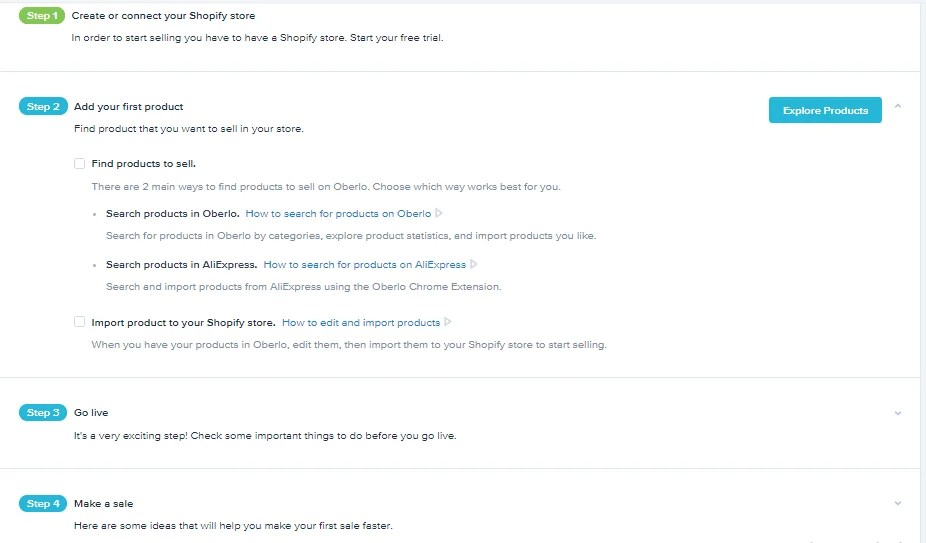Select the Step 4 badge
This screenshot has height=543, width=926.
click(x=43, y=503)
